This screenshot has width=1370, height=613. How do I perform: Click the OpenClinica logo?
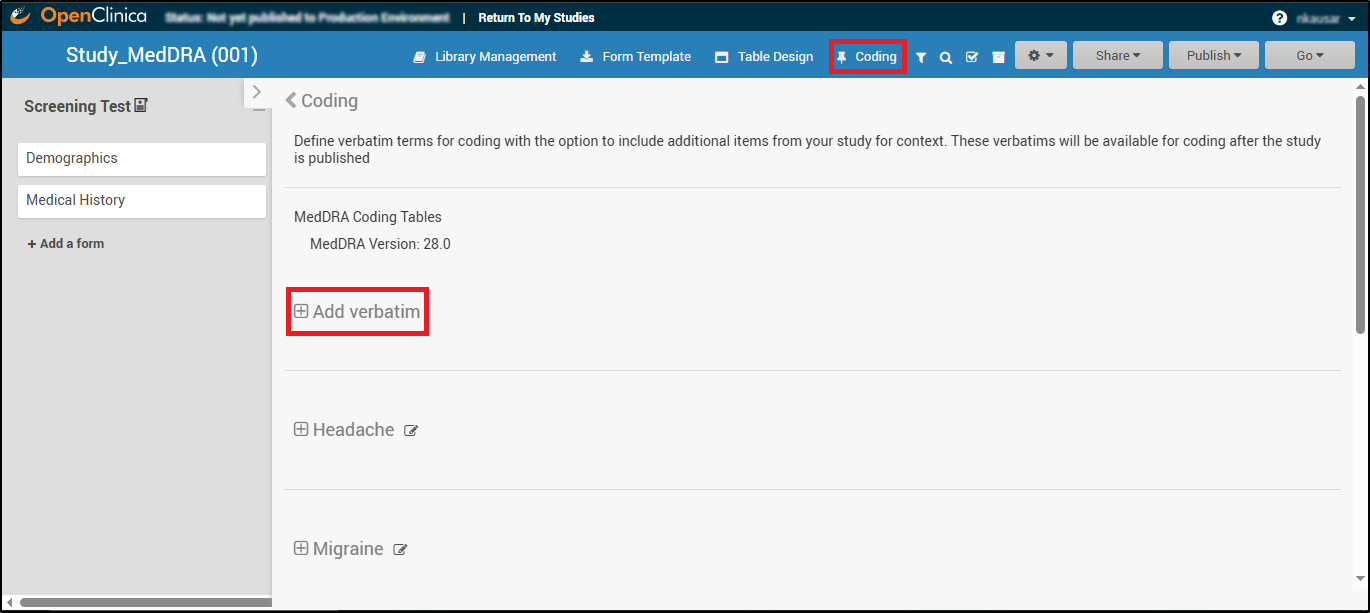78,17
